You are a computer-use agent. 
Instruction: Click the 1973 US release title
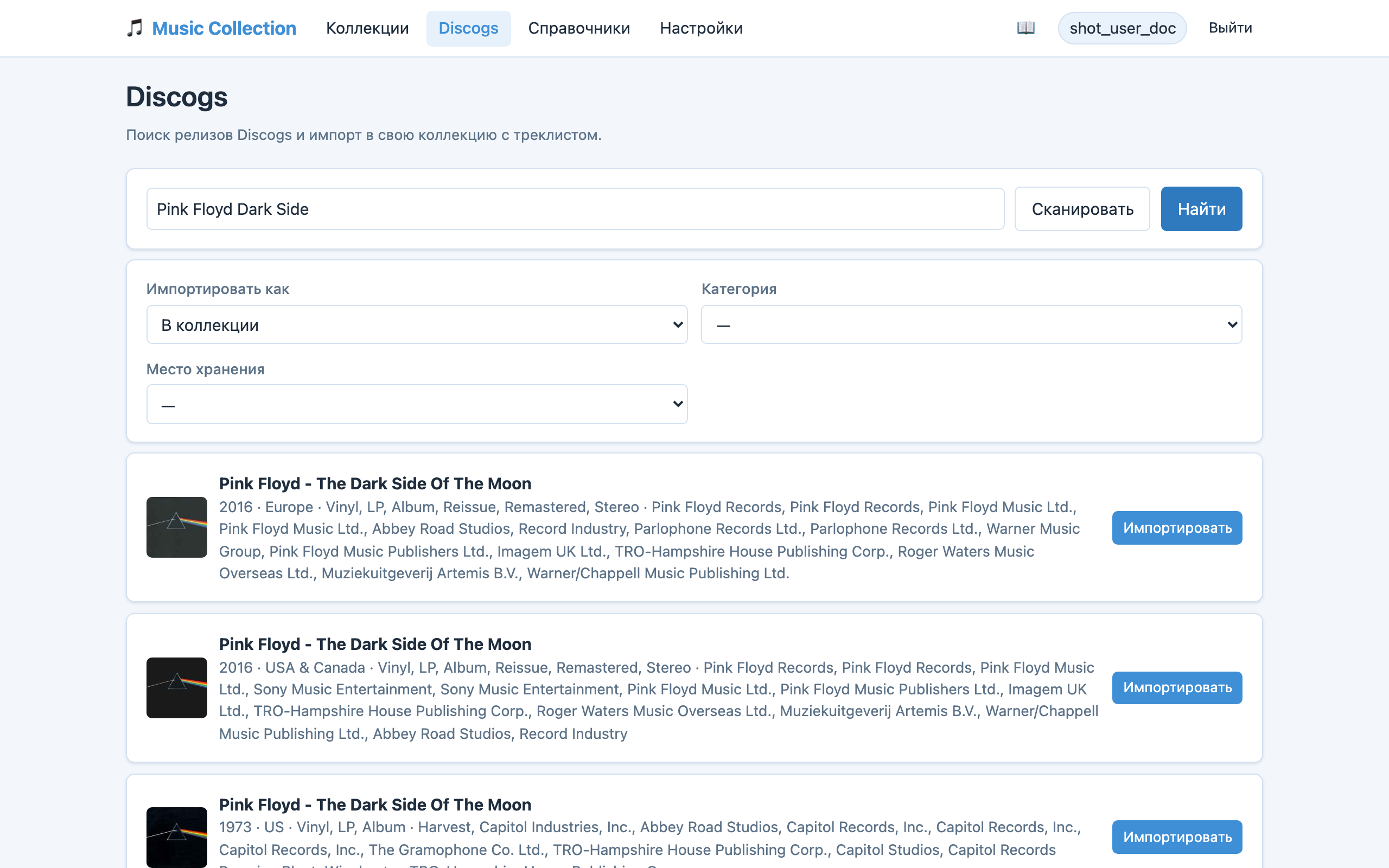375,805
